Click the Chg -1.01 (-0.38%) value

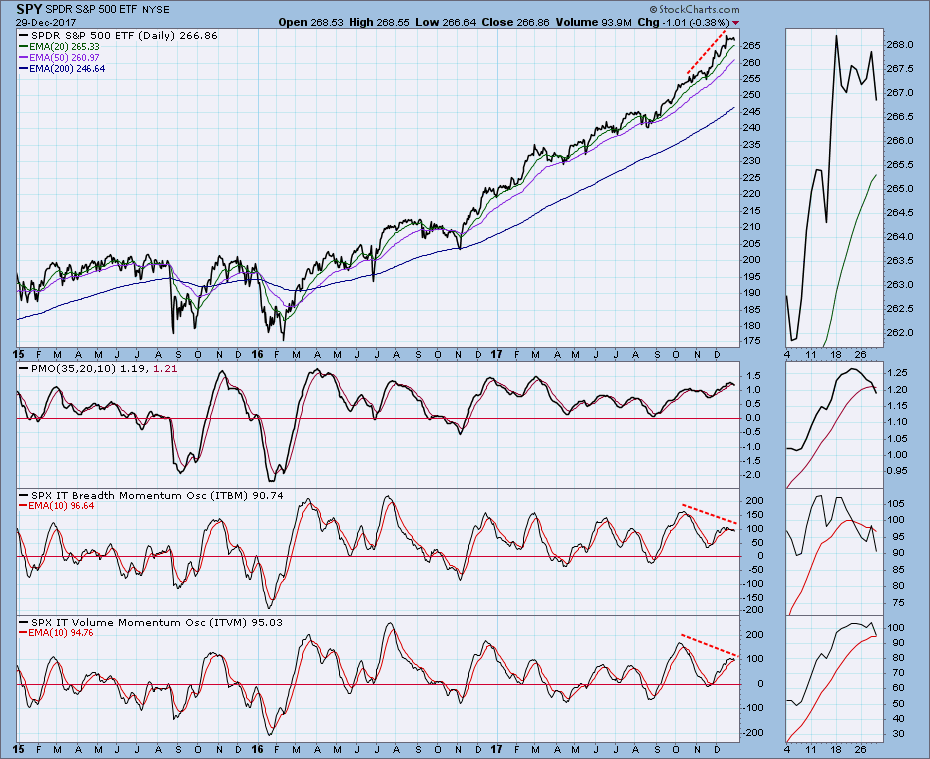coord(683,23)
